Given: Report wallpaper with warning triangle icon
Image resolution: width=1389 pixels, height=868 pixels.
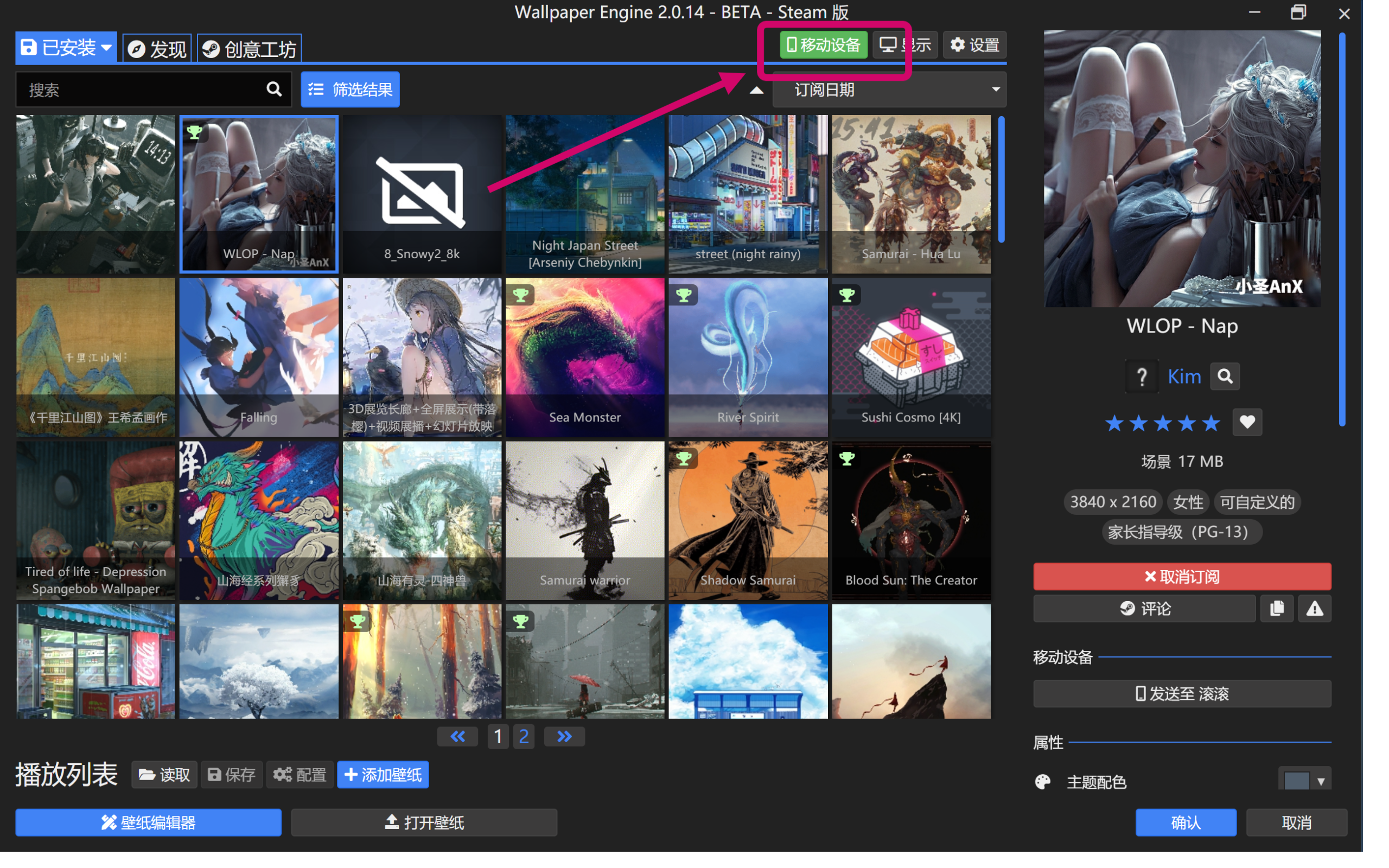Looking at the screenshot, I should pyautogui.click(x=1314, y=609).
